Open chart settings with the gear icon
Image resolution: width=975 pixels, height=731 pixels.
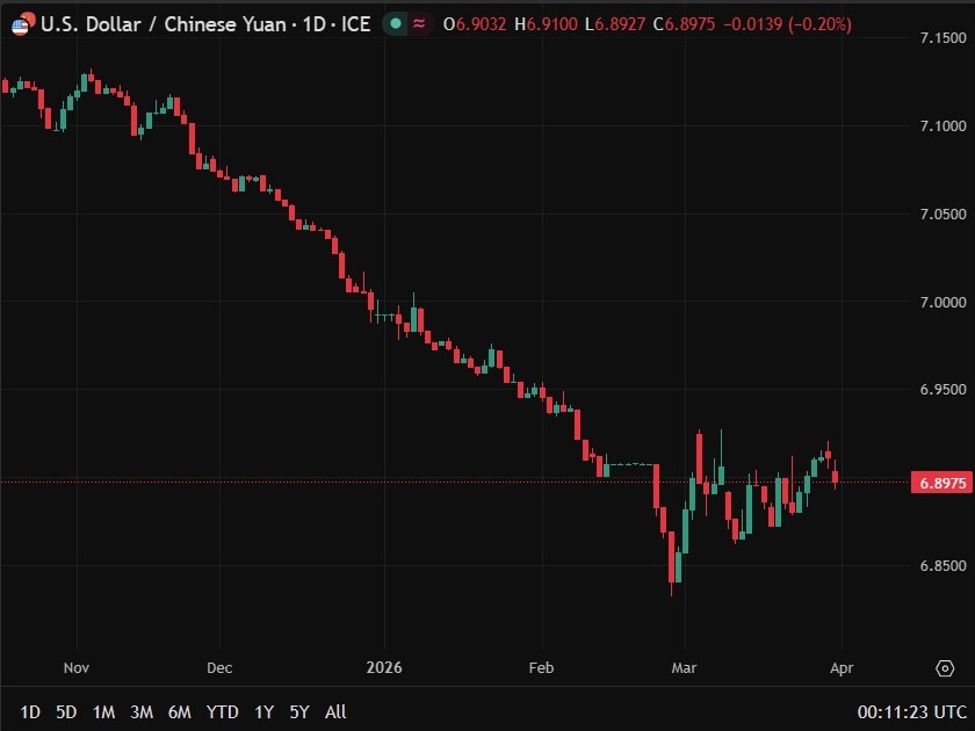point(944,668)
